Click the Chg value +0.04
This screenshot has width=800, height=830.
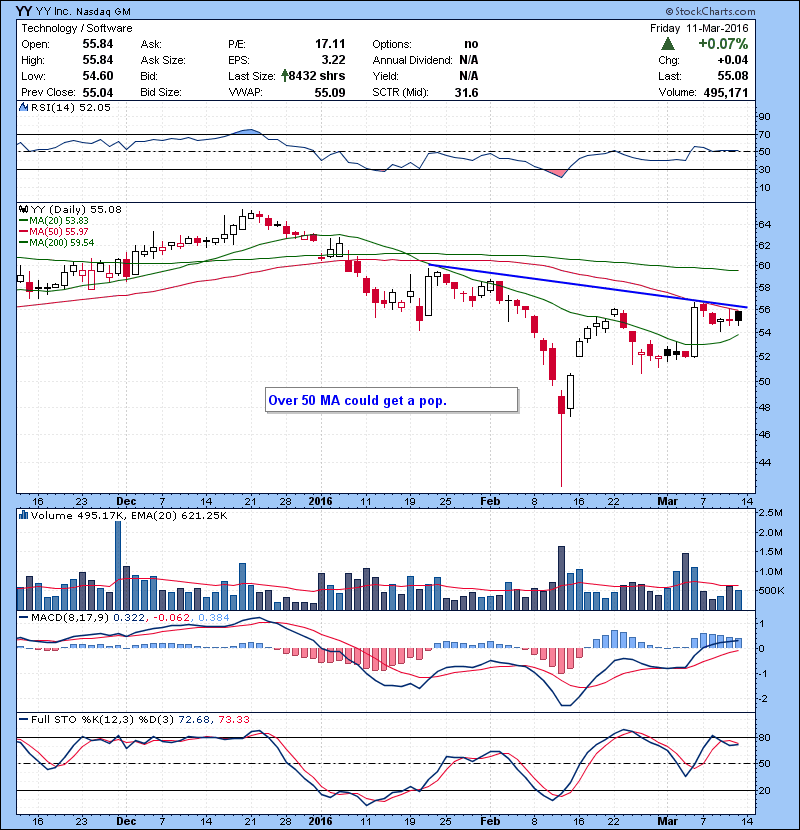point(733,60)
